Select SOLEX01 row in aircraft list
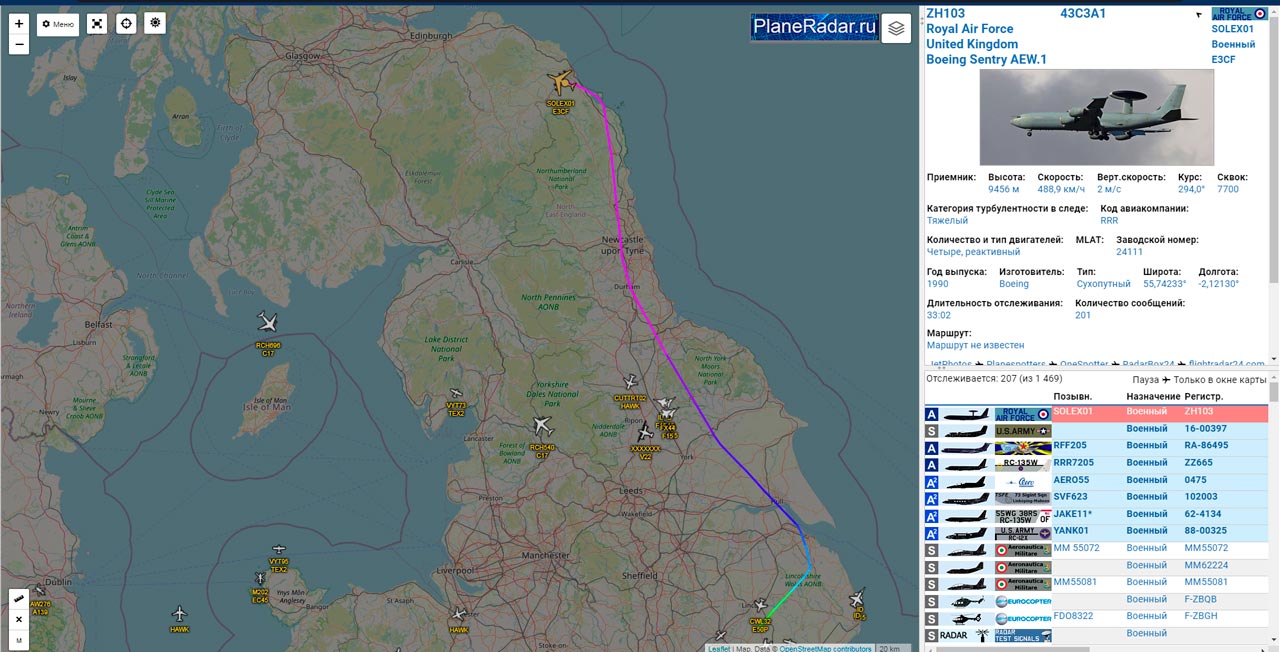Viewport: 1280px width, 652px height. pos(1096,413)
